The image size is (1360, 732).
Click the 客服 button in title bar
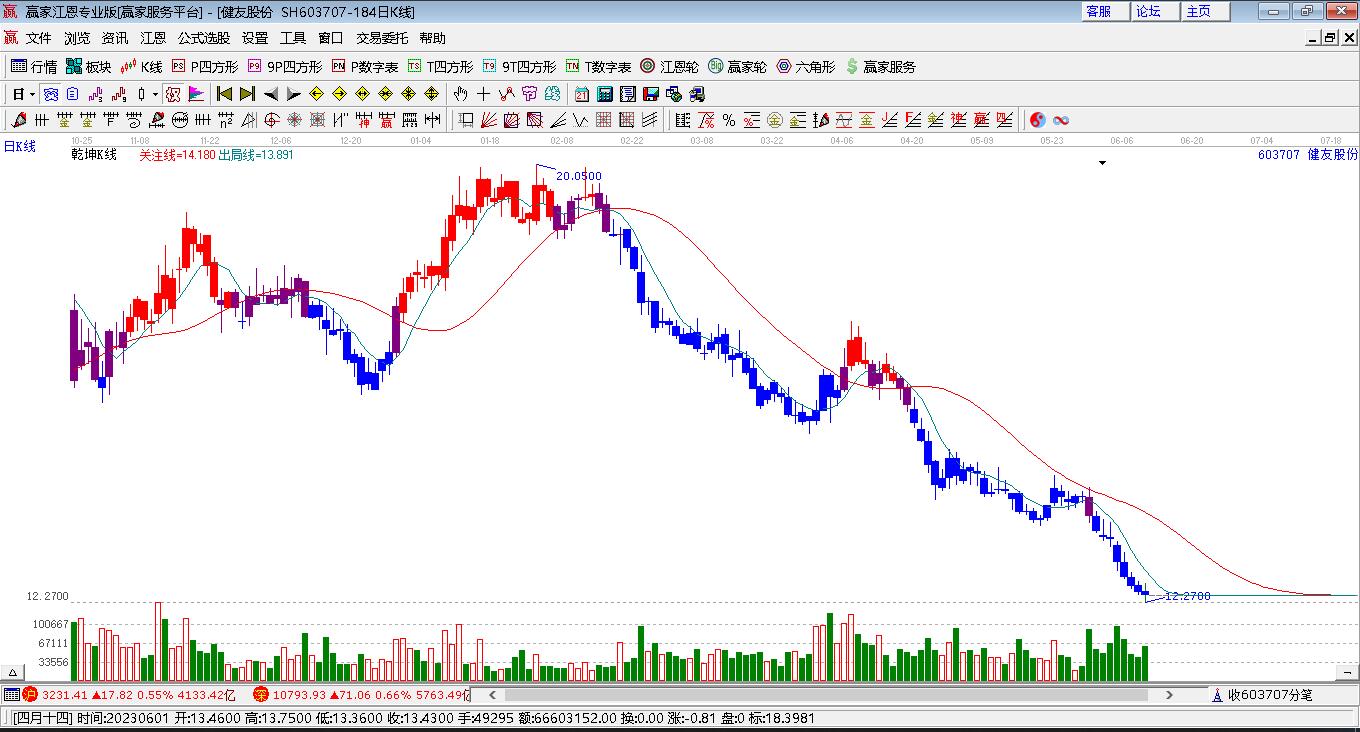click(1106, 11)
